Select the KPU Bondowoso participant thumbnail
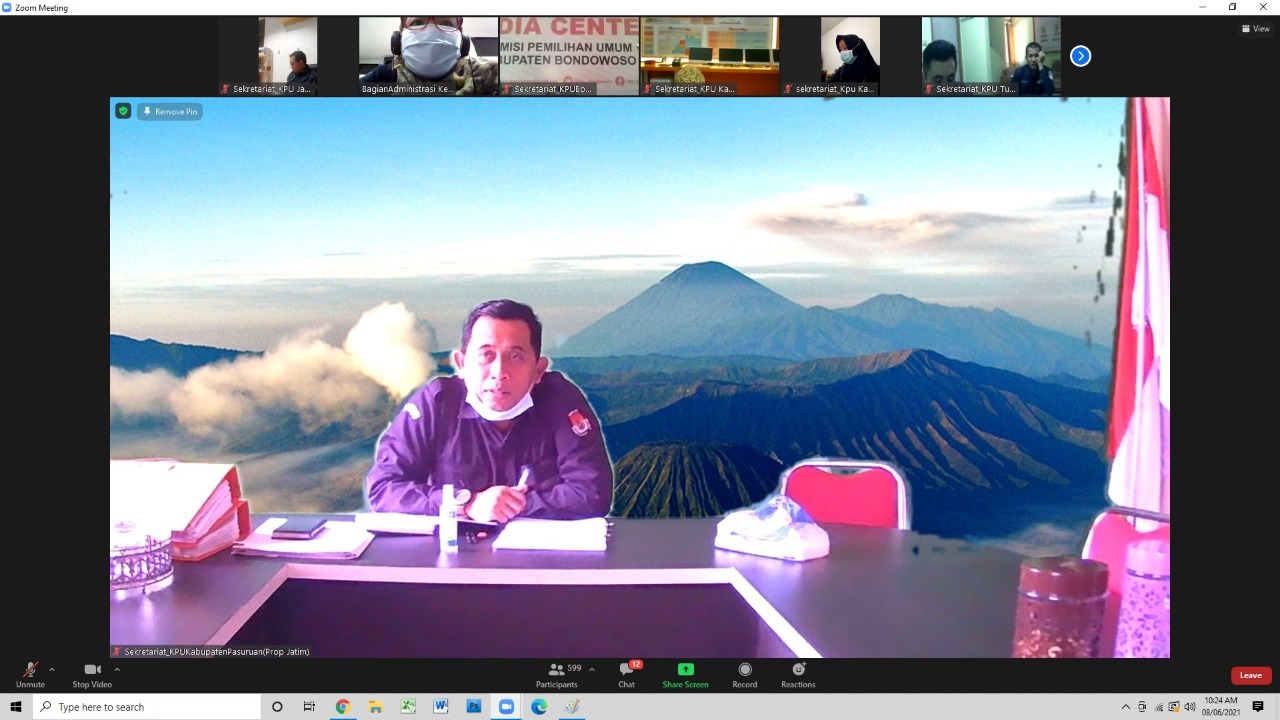 pos(569,56)
